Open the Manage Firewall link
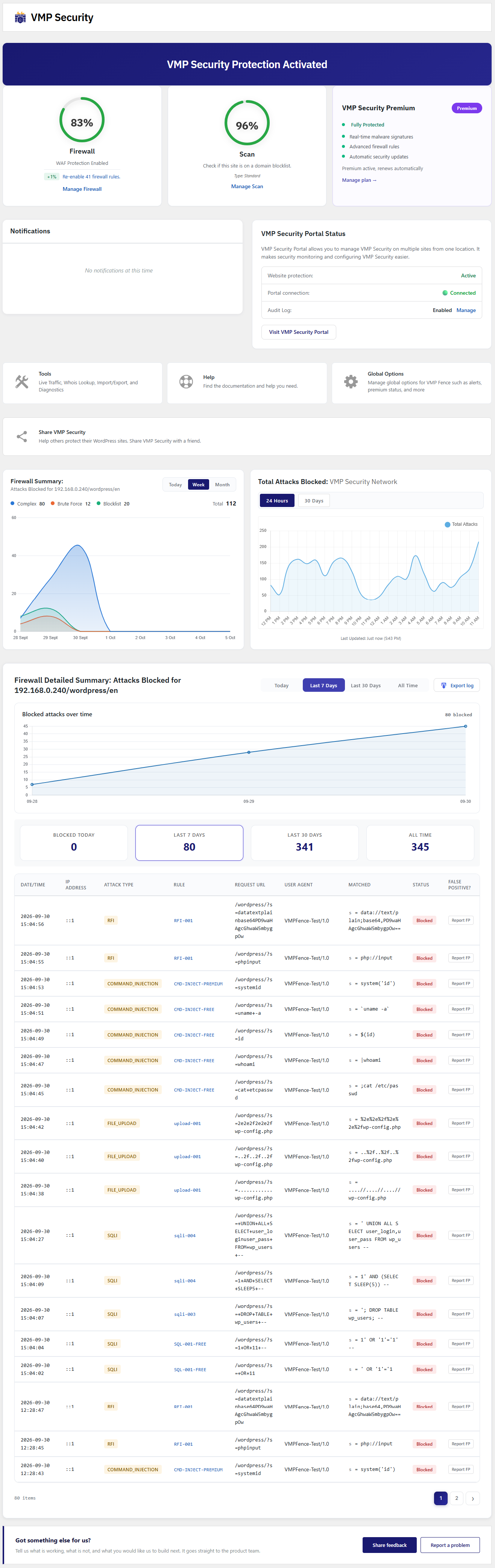 click(82, 189)
